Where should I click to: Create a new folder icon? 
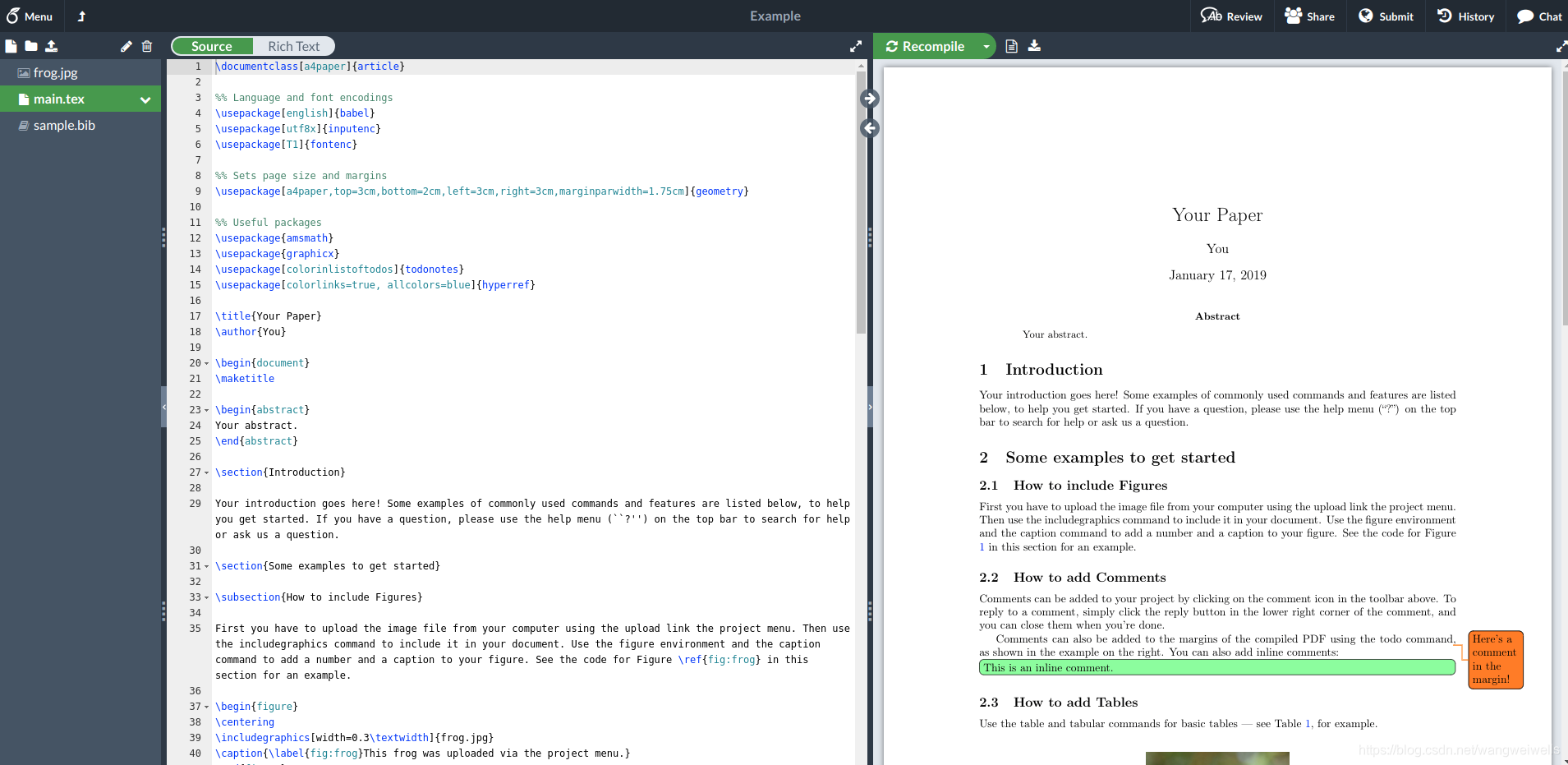coord(31,46)
